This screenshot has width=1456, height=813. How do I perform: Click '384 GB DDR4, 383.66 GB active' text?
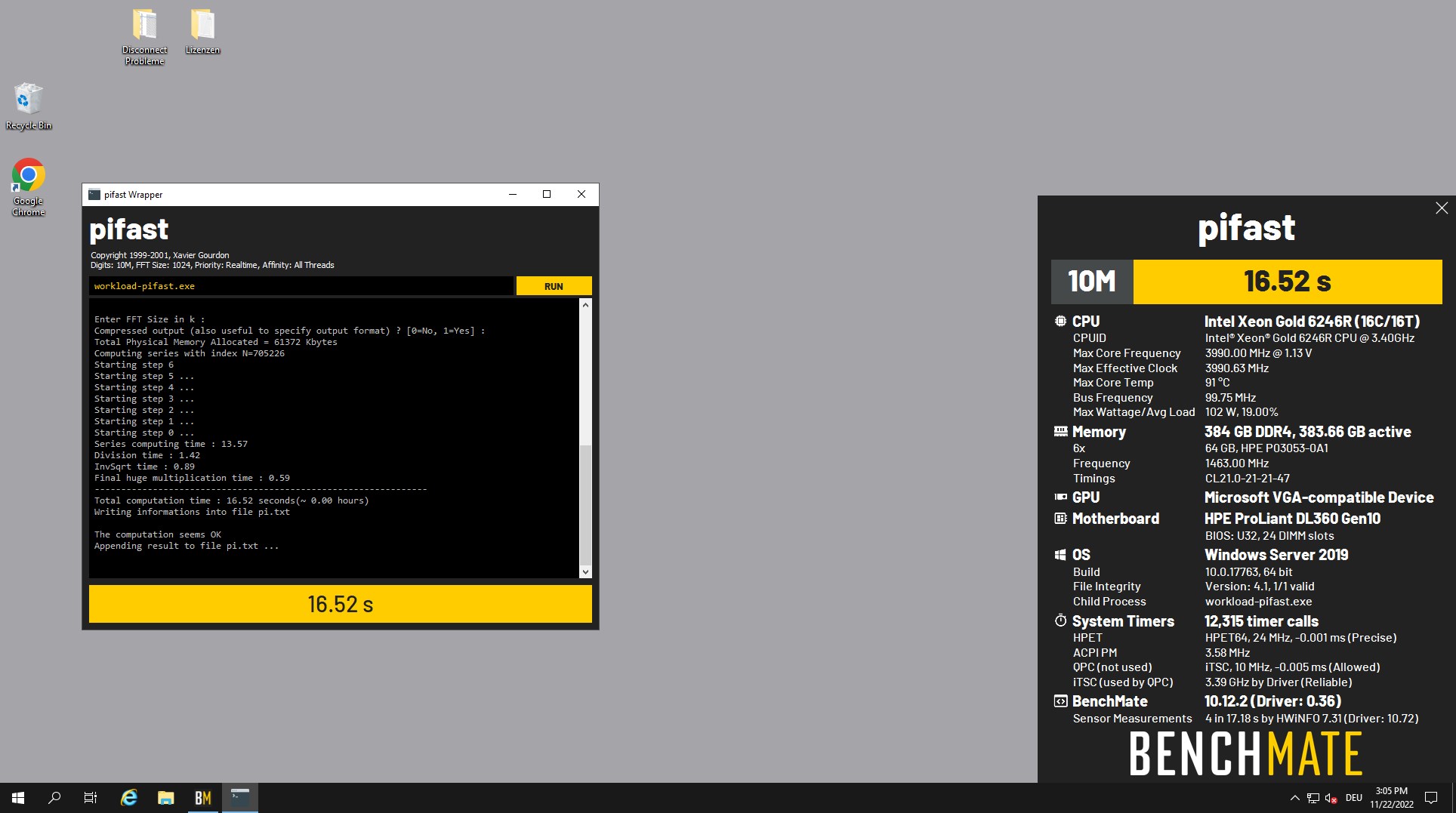click(1307, 432)
